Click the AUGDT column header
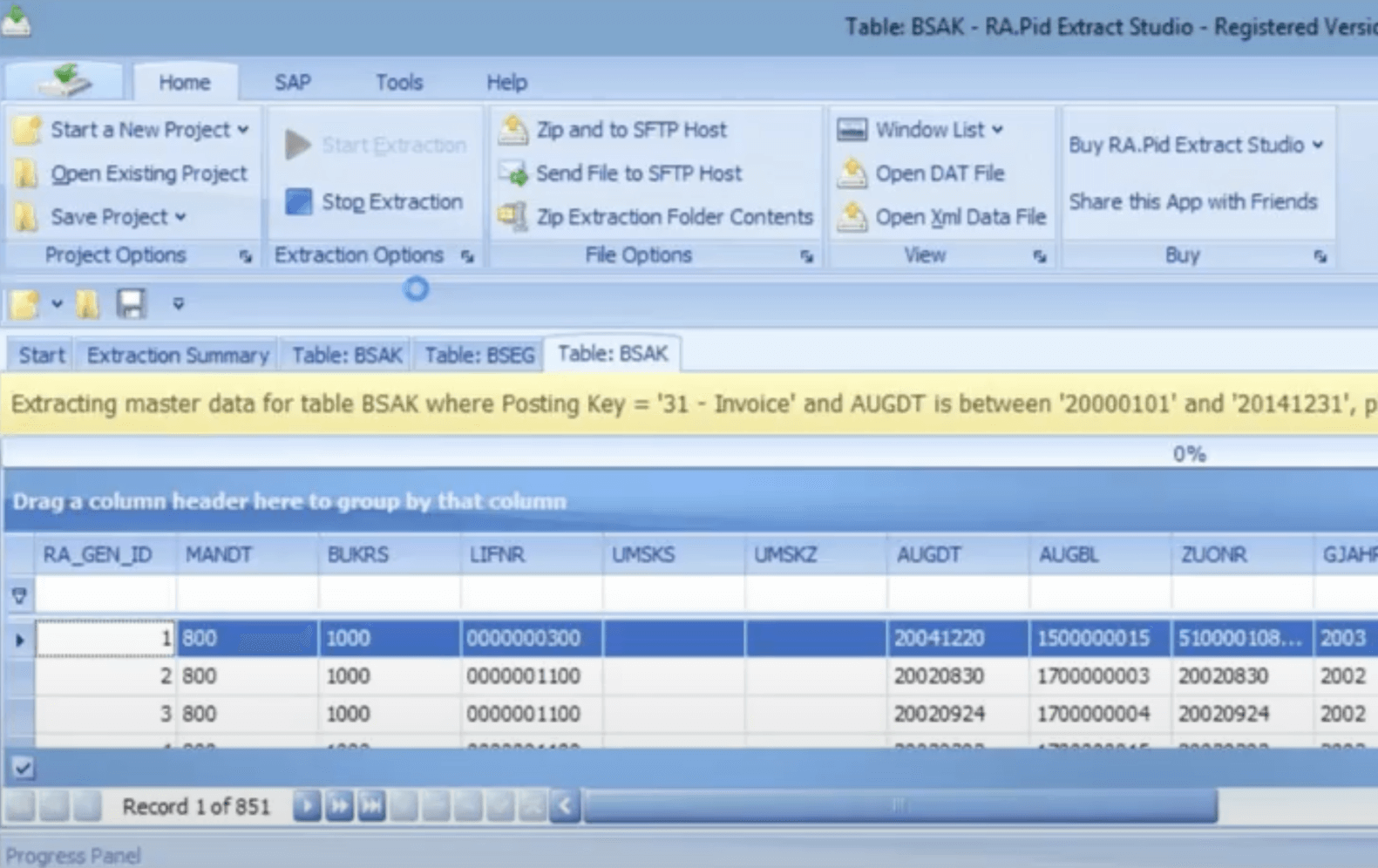 tap(957, 554)
